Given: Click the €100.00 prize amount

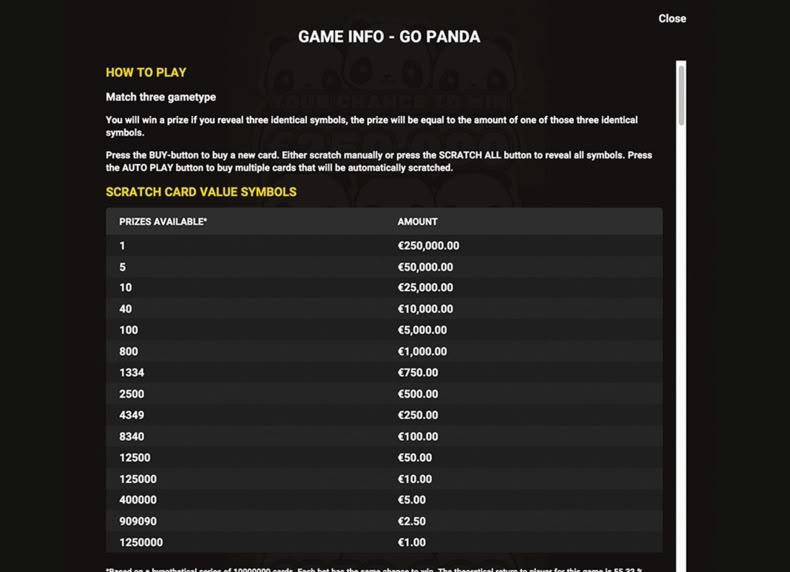Looking at the screenshot, I should coord(418,436).
